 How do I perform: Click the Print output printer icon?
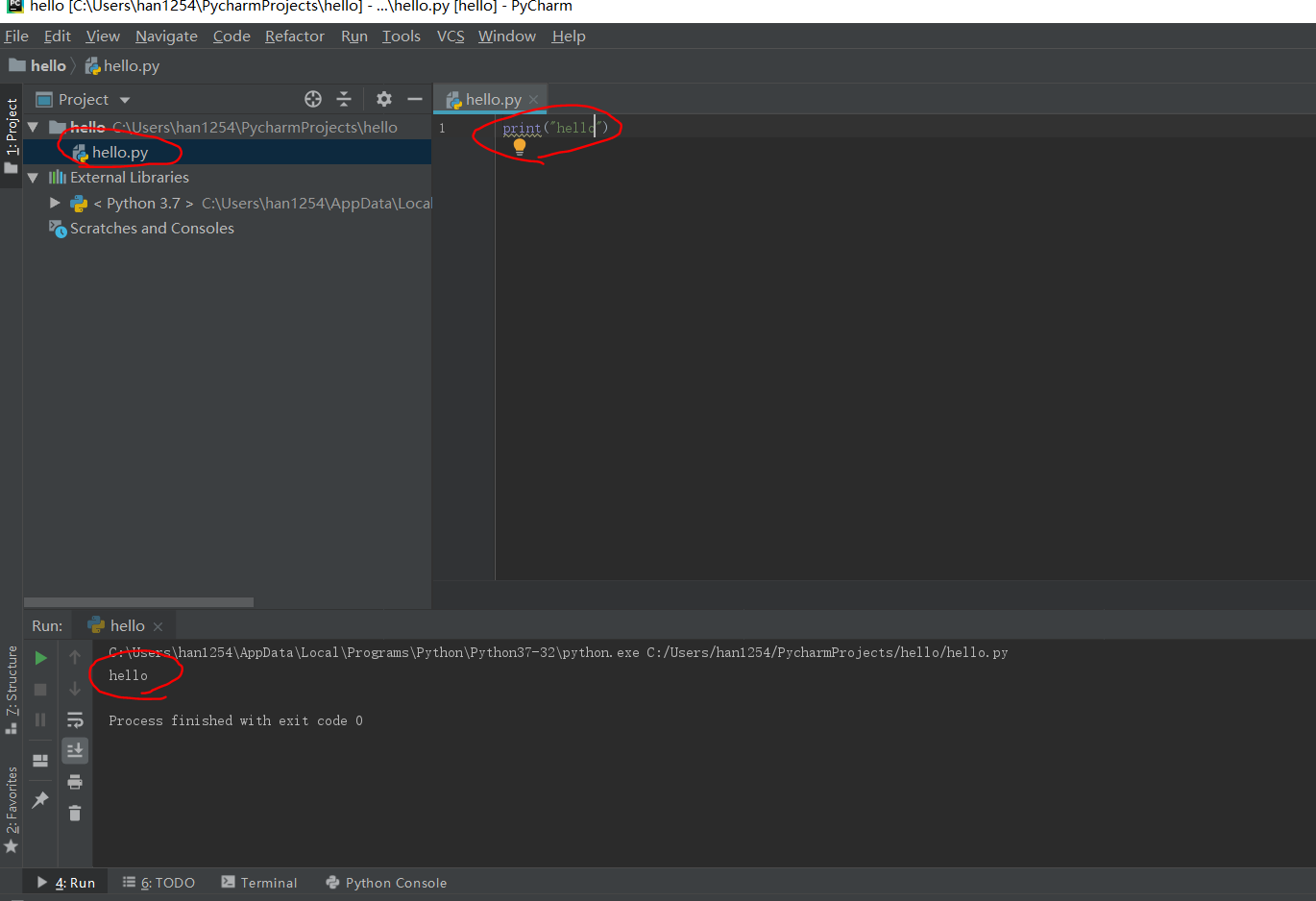[x=75, y=782]
